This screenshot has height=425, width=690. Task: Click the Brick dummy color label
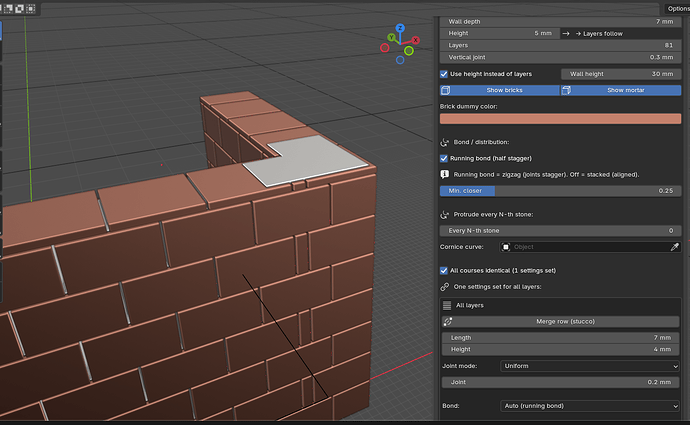click(468, 106)
